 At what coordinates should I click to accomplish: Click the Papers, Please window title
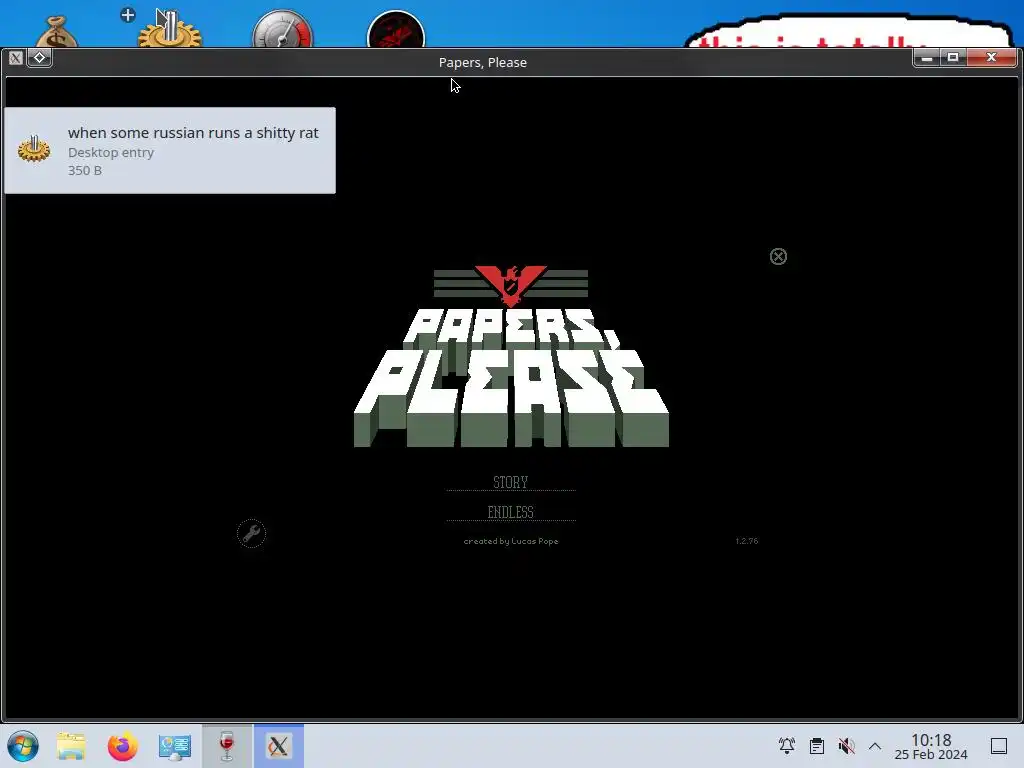(483, 63)
